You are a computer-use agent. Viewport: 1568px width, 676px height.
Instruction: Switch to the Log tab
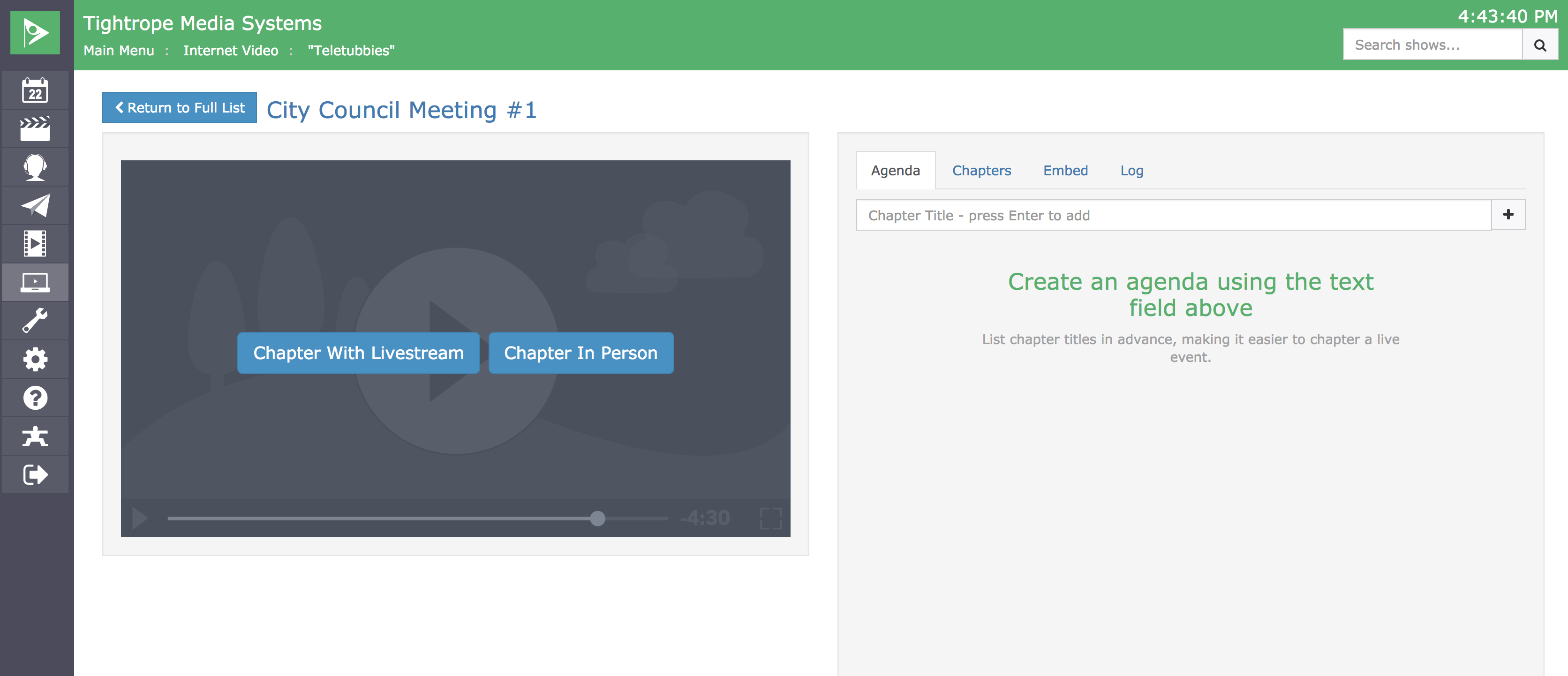1131,170
